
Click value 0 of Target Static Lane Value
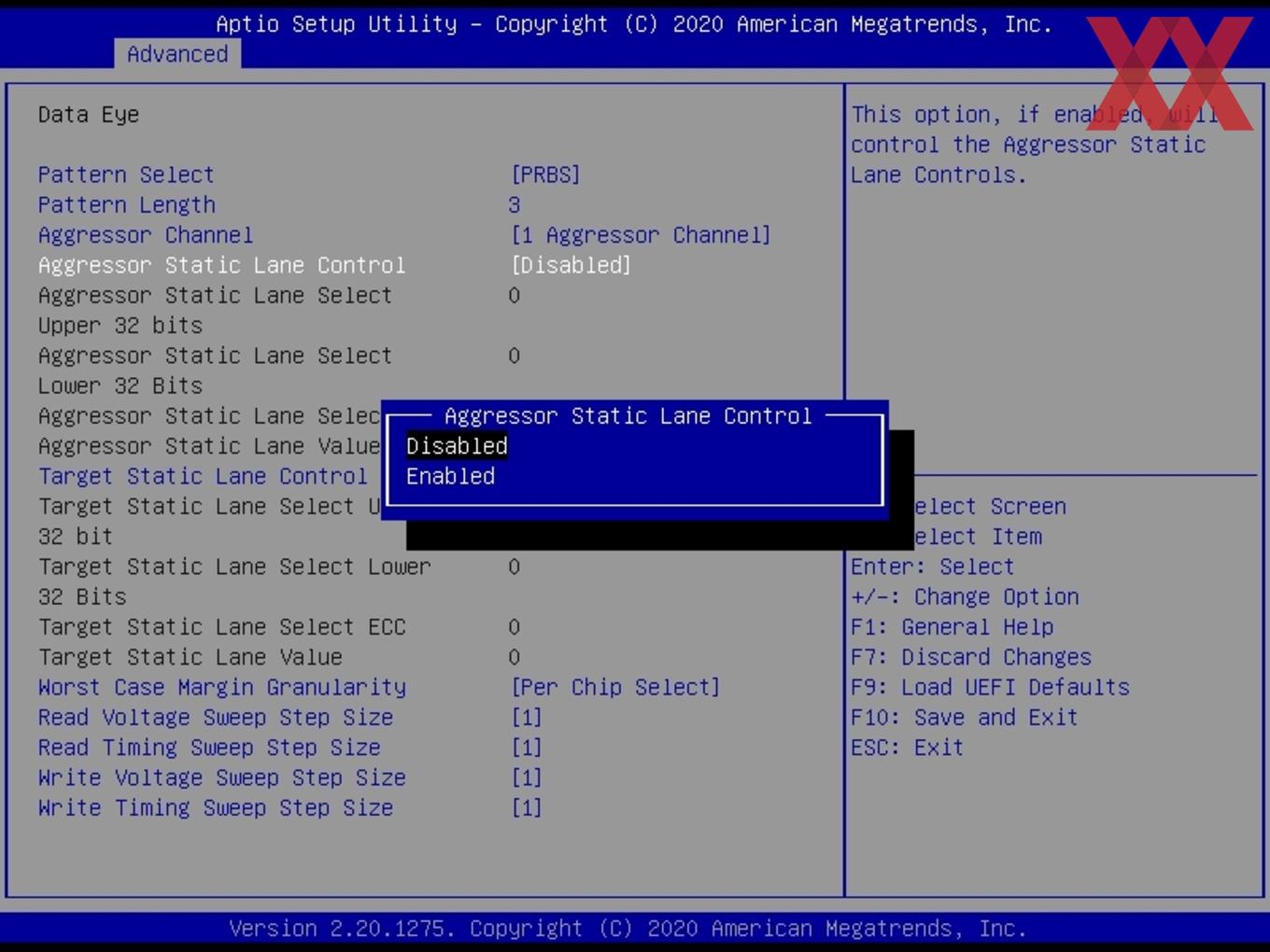click(x=515, y=657)
